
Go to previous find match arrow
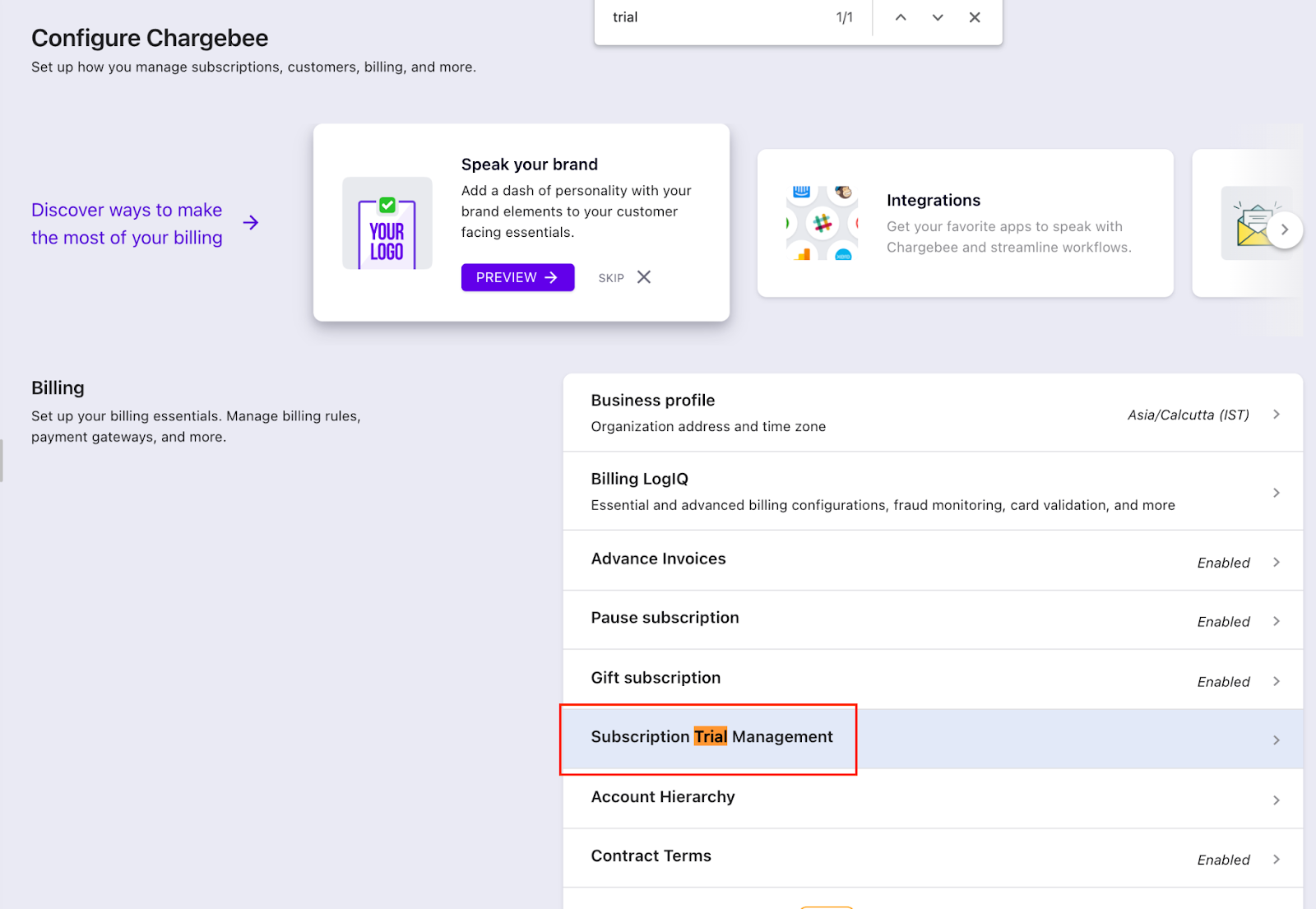click(x=901, y=17)
